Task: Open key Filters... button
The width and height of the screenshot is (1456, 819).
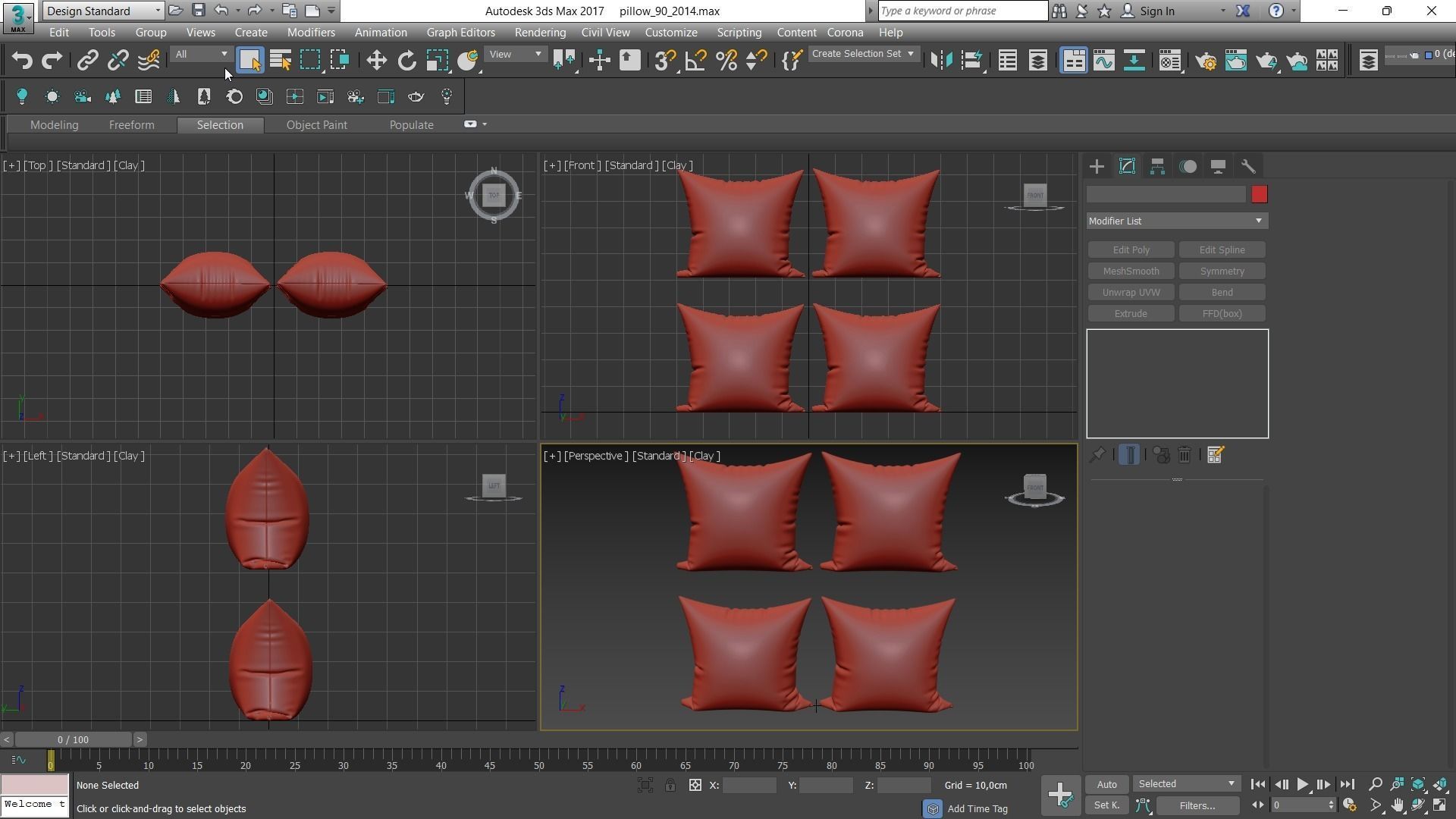Action: (1197, 805)
